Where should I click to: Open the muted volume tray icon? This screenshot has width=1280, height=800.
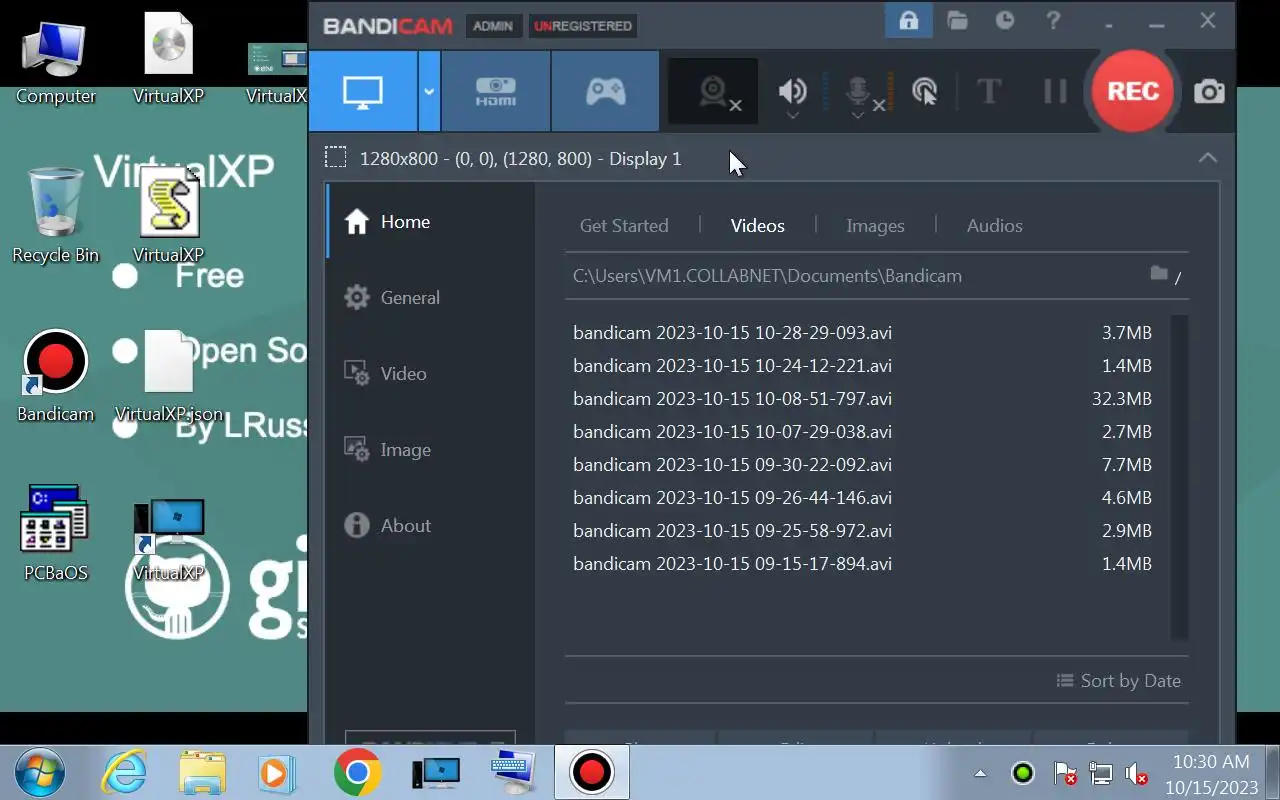1136,774
